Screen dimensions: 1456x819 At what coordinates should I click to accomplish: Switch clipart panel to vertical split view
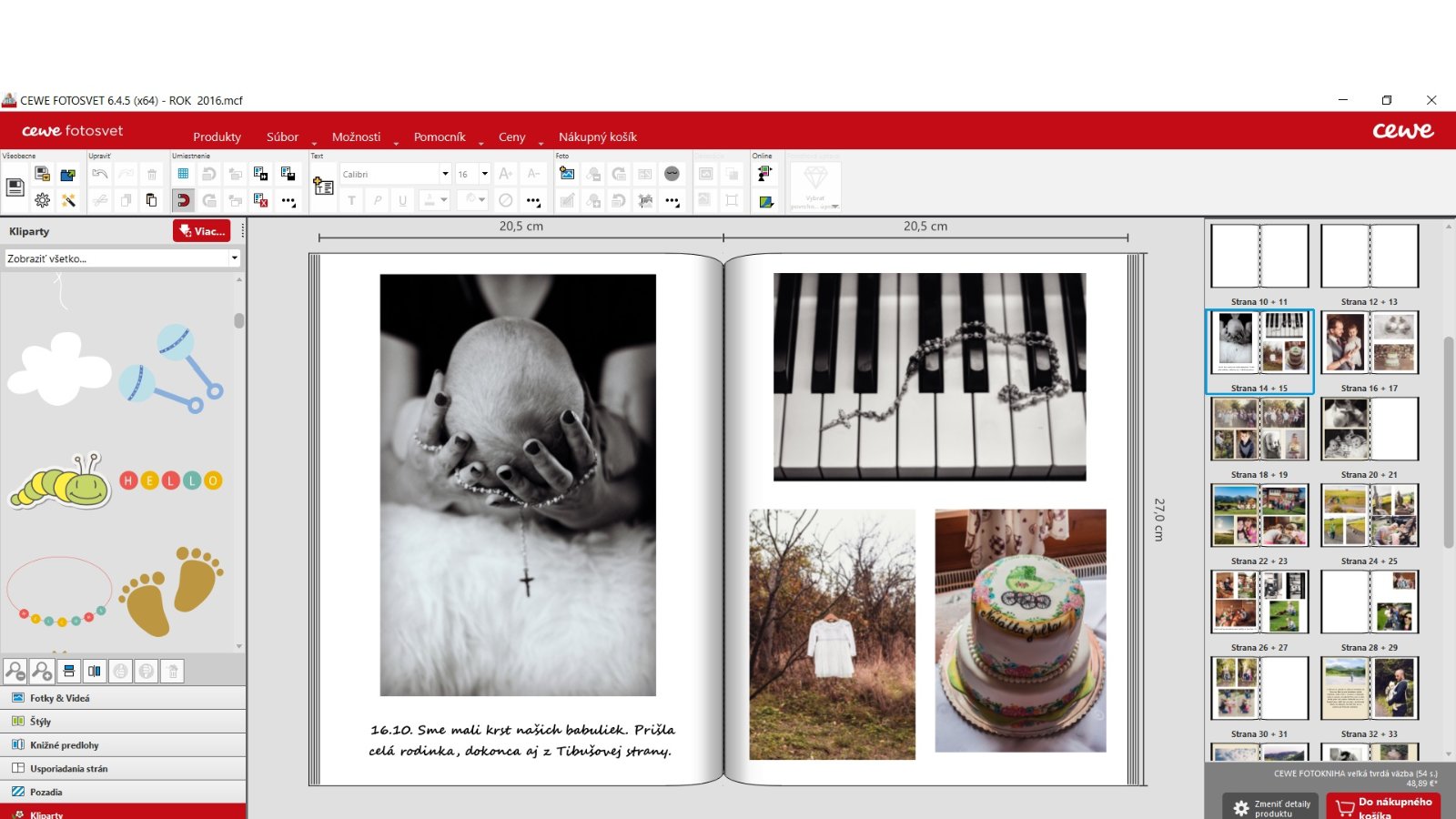(x=94, y=672)
